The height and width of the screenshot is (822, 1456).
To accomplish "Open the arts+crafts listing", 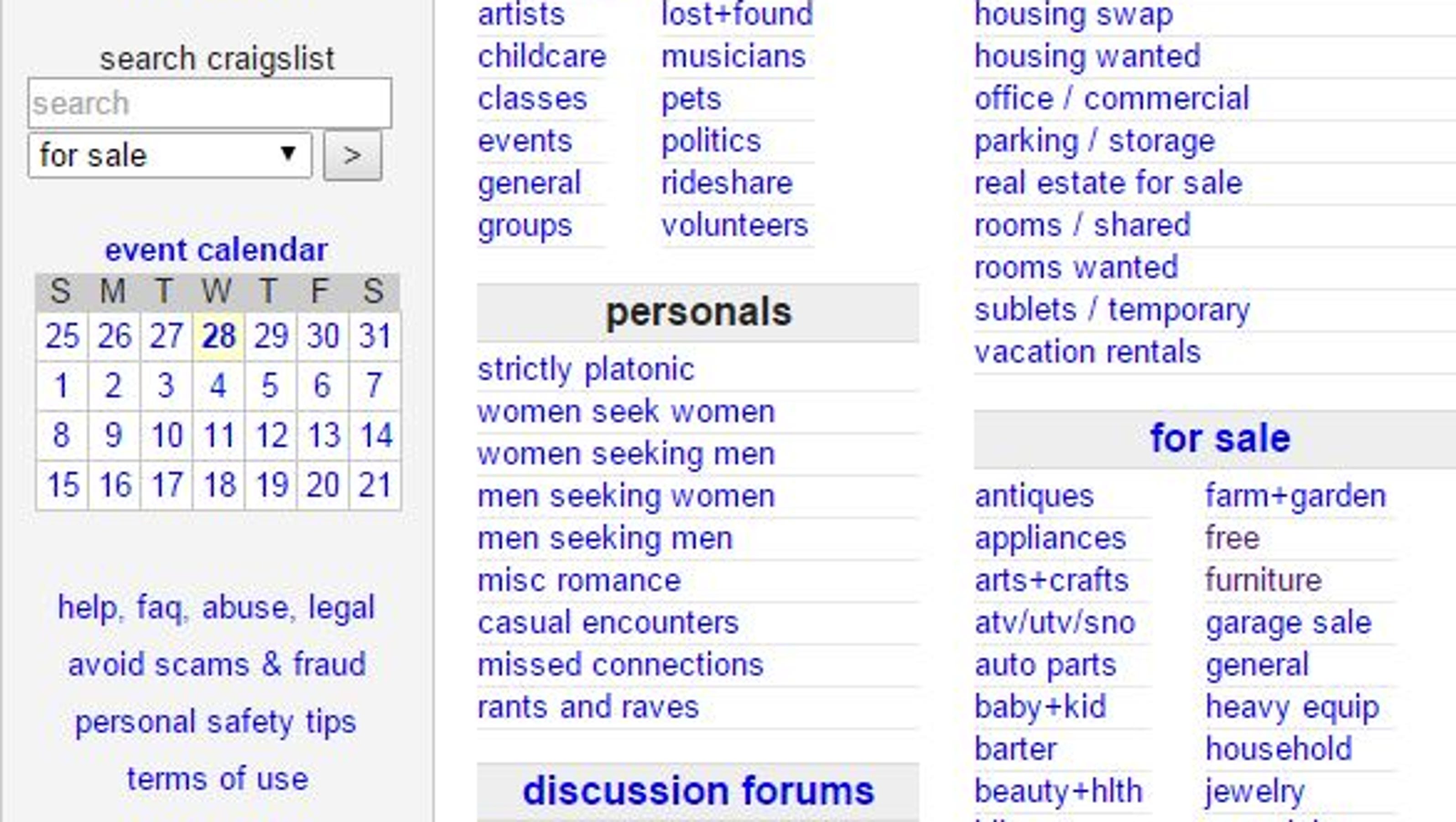I will (1051, 581).
